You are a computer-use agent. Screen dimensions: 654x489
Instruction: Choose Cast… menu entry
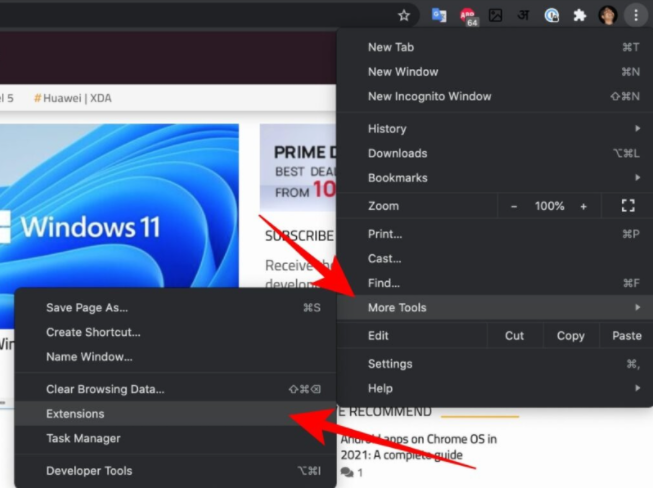pyautogui.click(x=495, y=259)
